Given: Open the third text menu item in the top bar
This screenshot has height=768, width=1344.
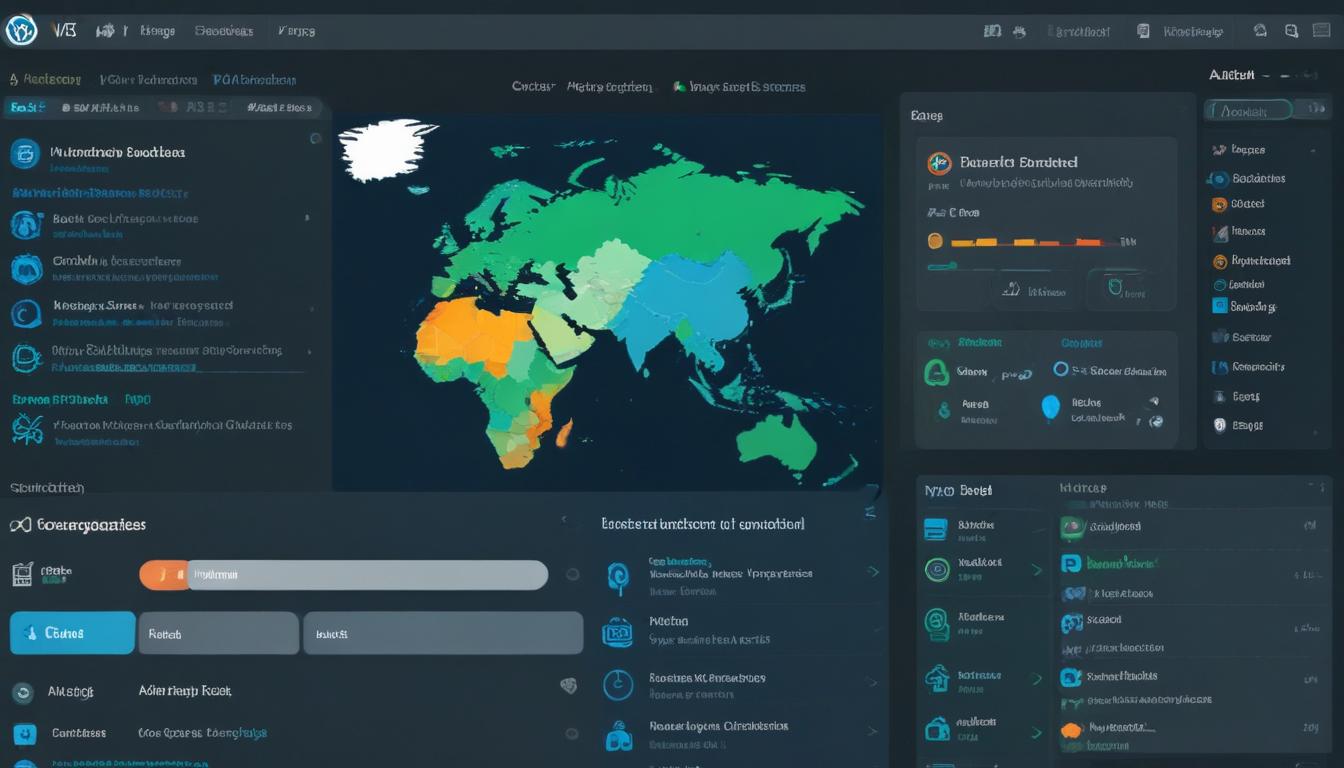Looking at the screenshot, I should click(x=296, y=31).
